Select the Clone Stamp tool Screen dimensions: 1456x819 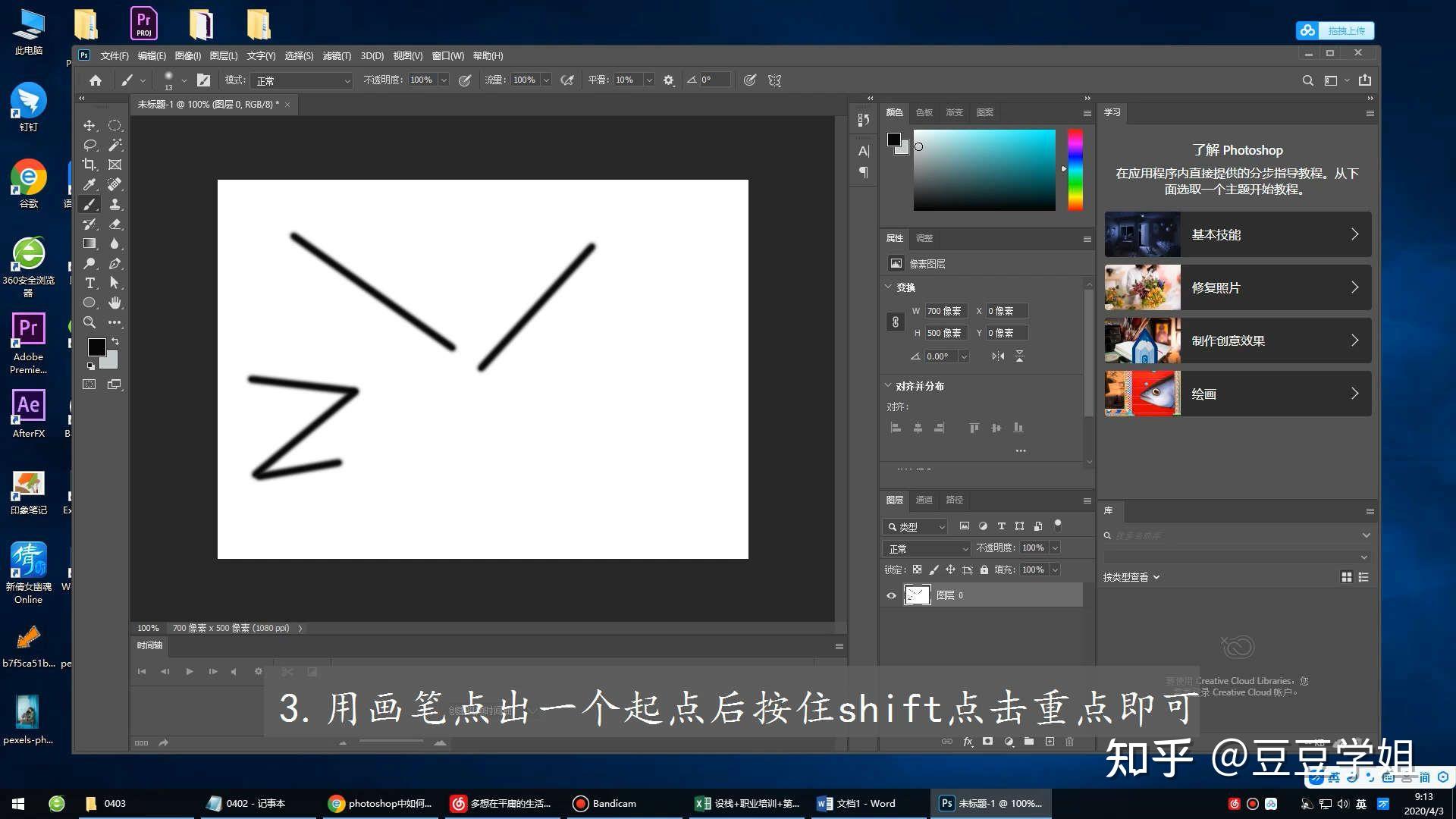(x=115, y=204)
